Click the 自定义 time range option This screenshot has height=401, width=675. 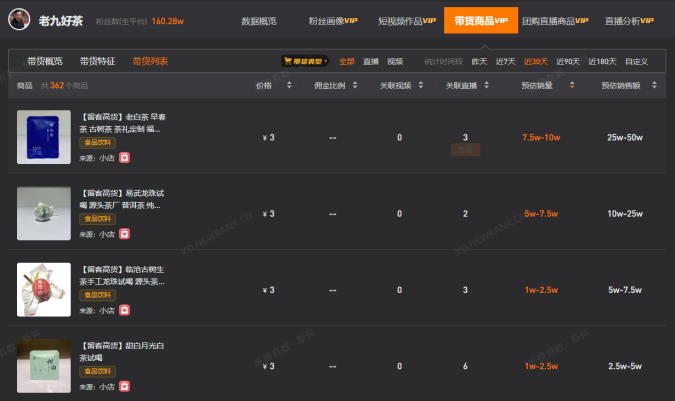pos(636,62)
